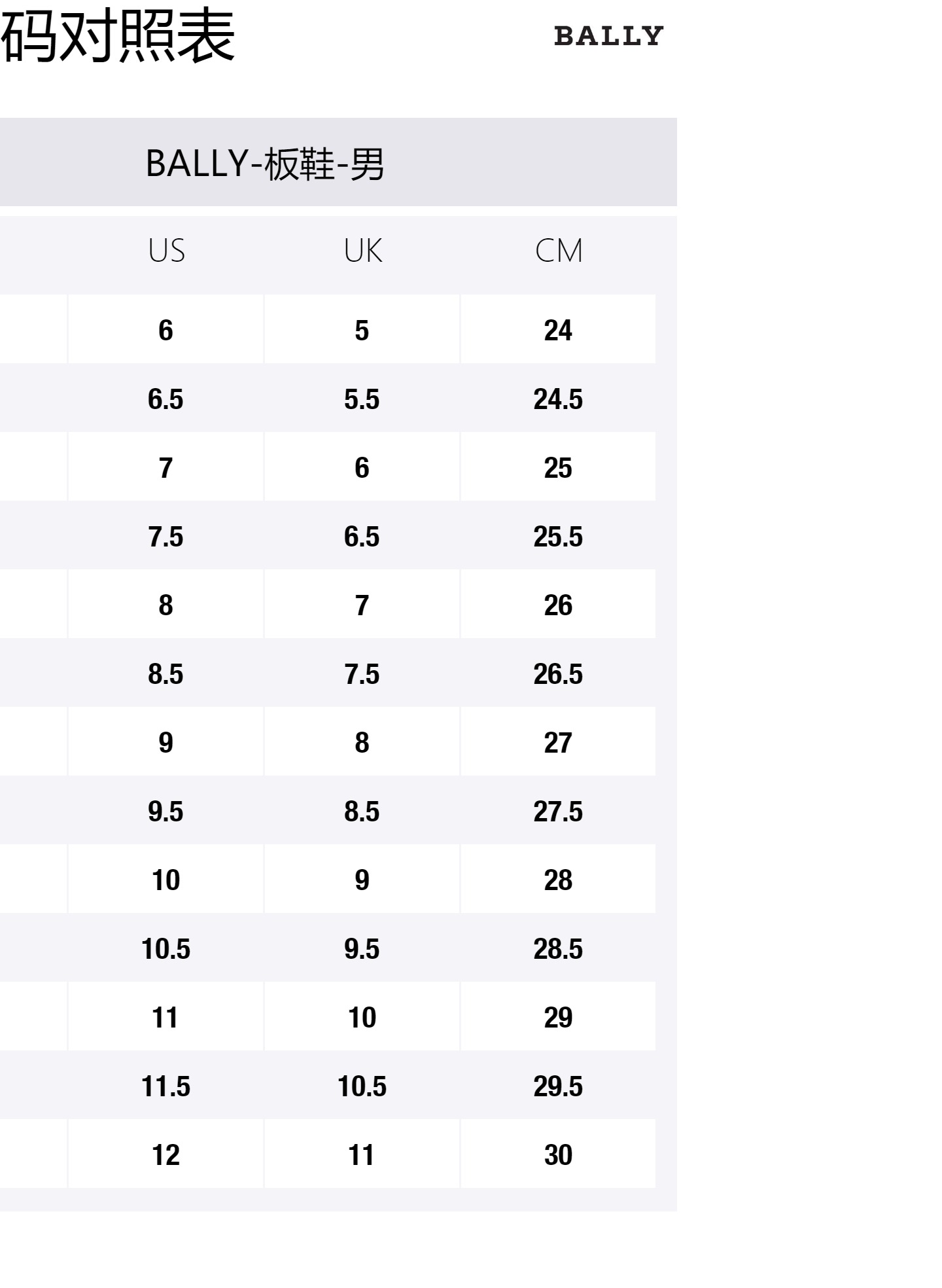This screenshot has height=1288, width=942.
Task: Click the US column header
Action: tap(166, 251)
